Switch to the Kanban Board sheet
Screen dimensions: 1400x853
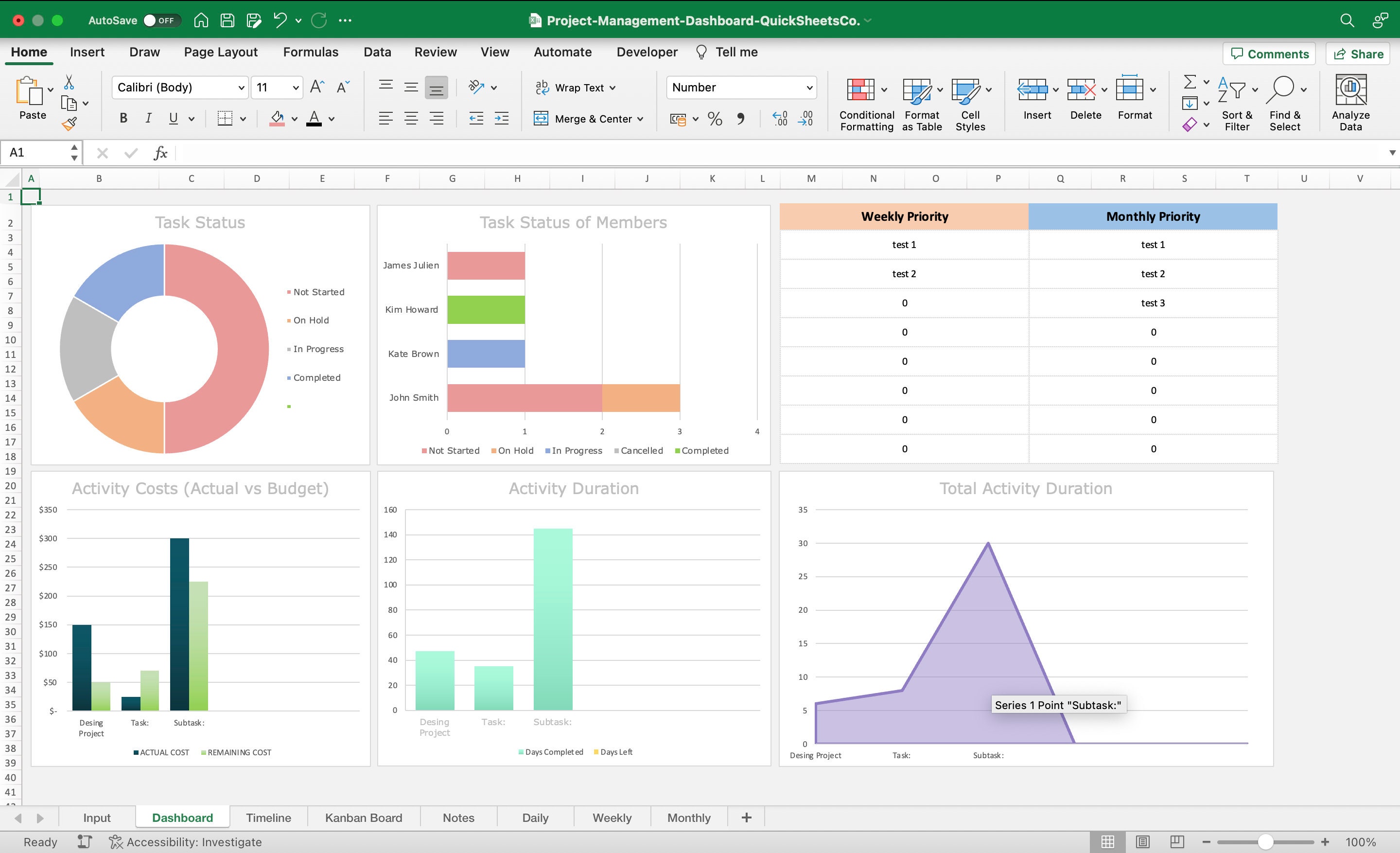pos(363,817)
